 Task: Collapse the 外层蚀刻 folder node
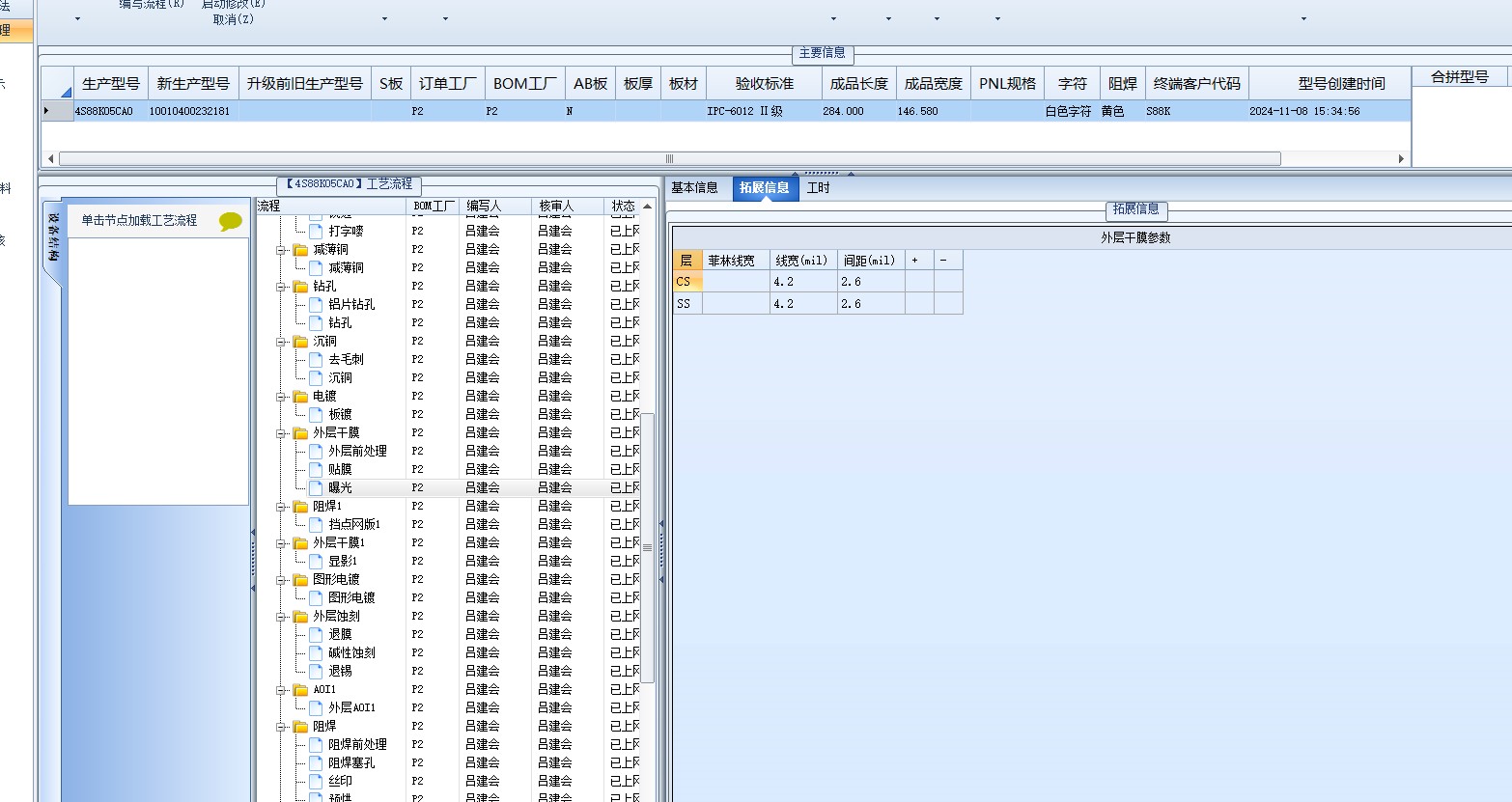tap(282, 617)
